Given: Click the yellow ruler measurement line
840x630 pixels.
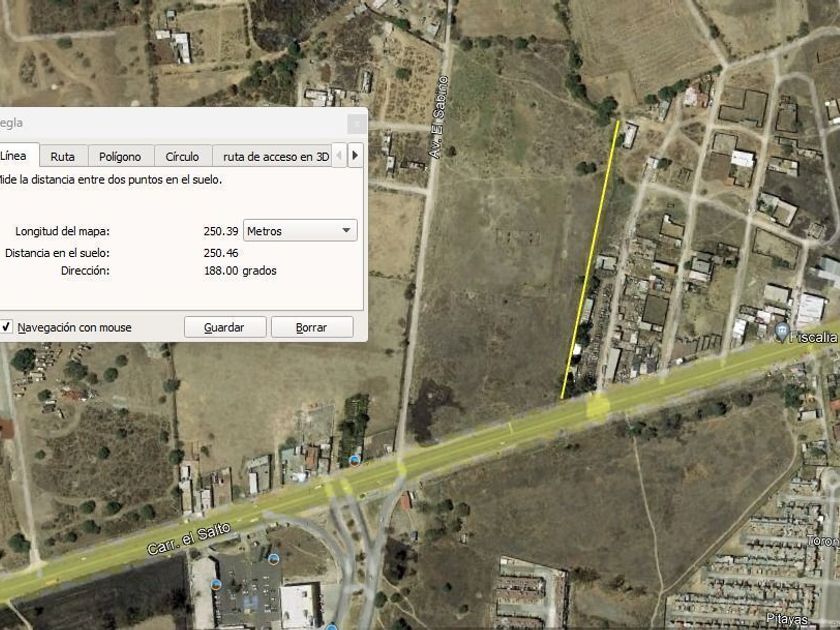Looking at the screenshot, I should [x=590, y=260].
